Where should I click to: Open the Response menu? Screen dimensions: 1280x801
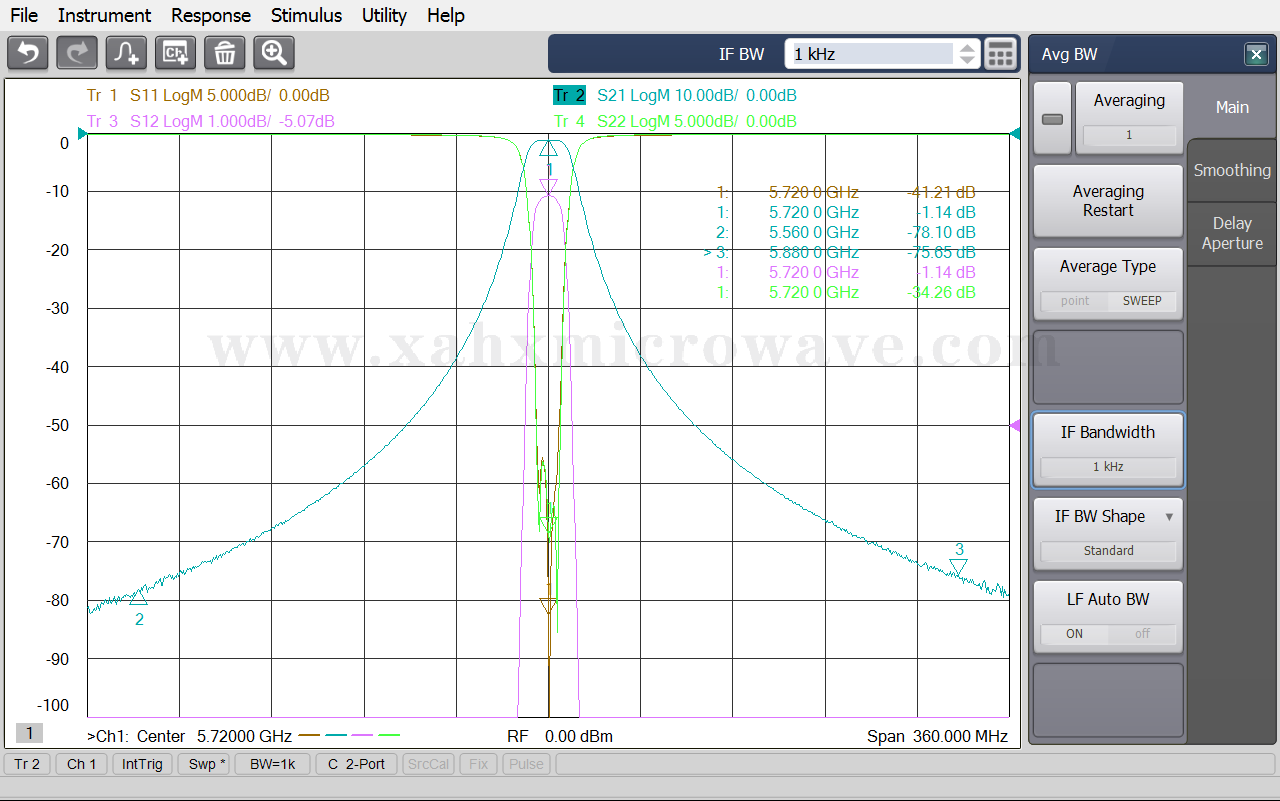tap(211, 15)
